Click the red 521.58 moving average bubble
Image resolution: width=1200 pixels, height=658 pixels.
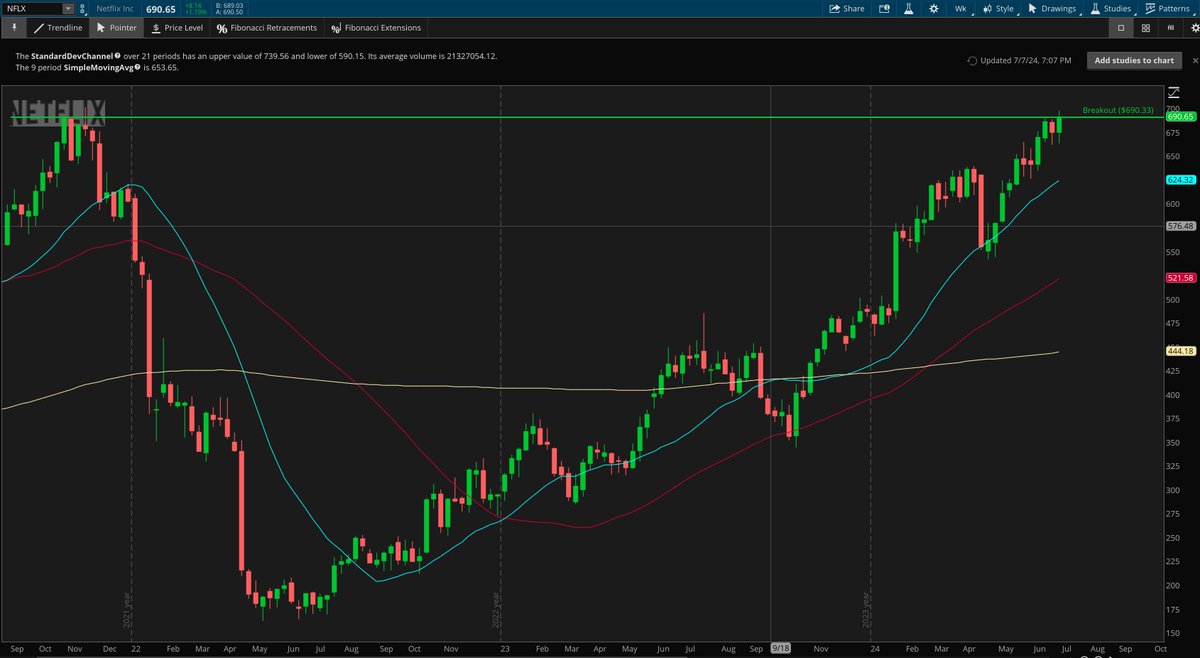[1180, 276]
